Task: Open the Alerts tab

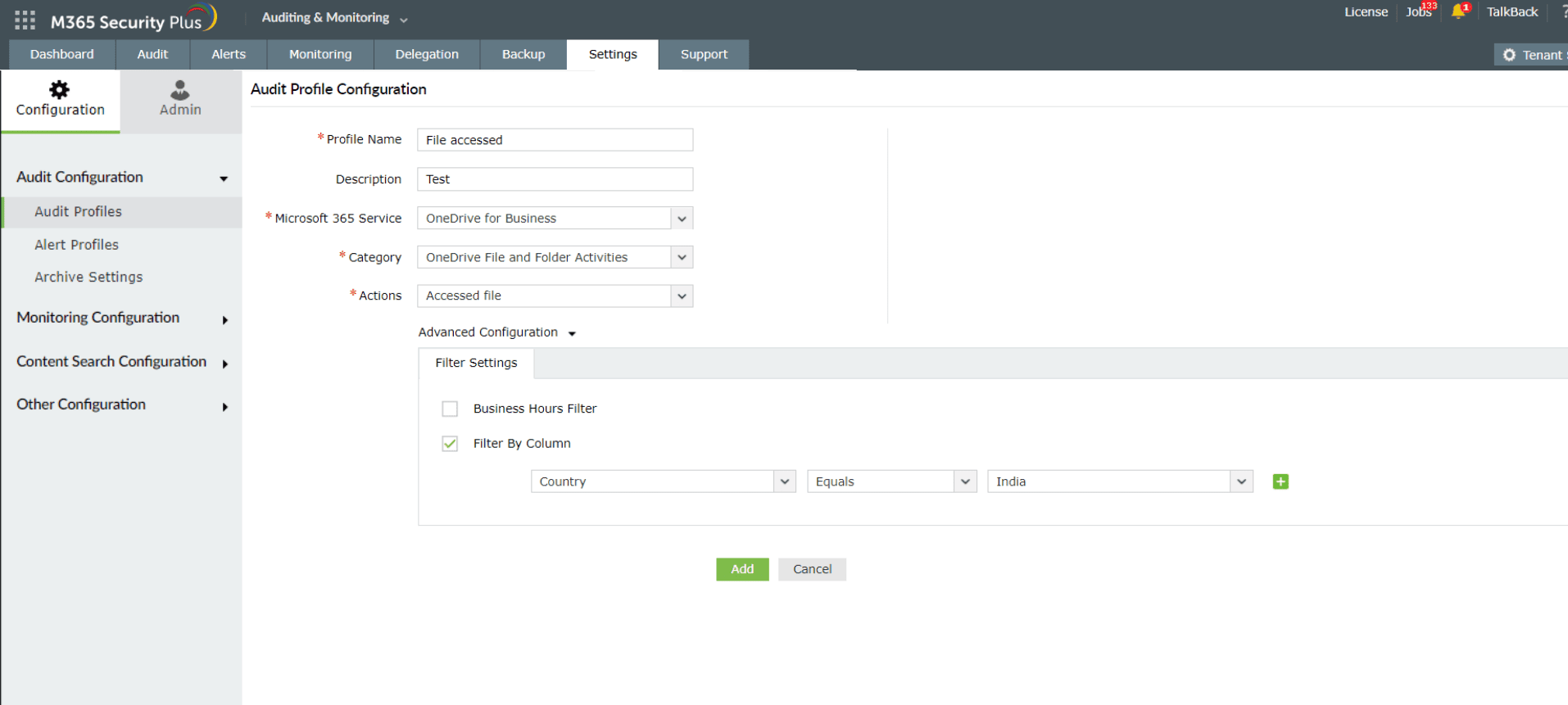Action: (x=229, y=55)
